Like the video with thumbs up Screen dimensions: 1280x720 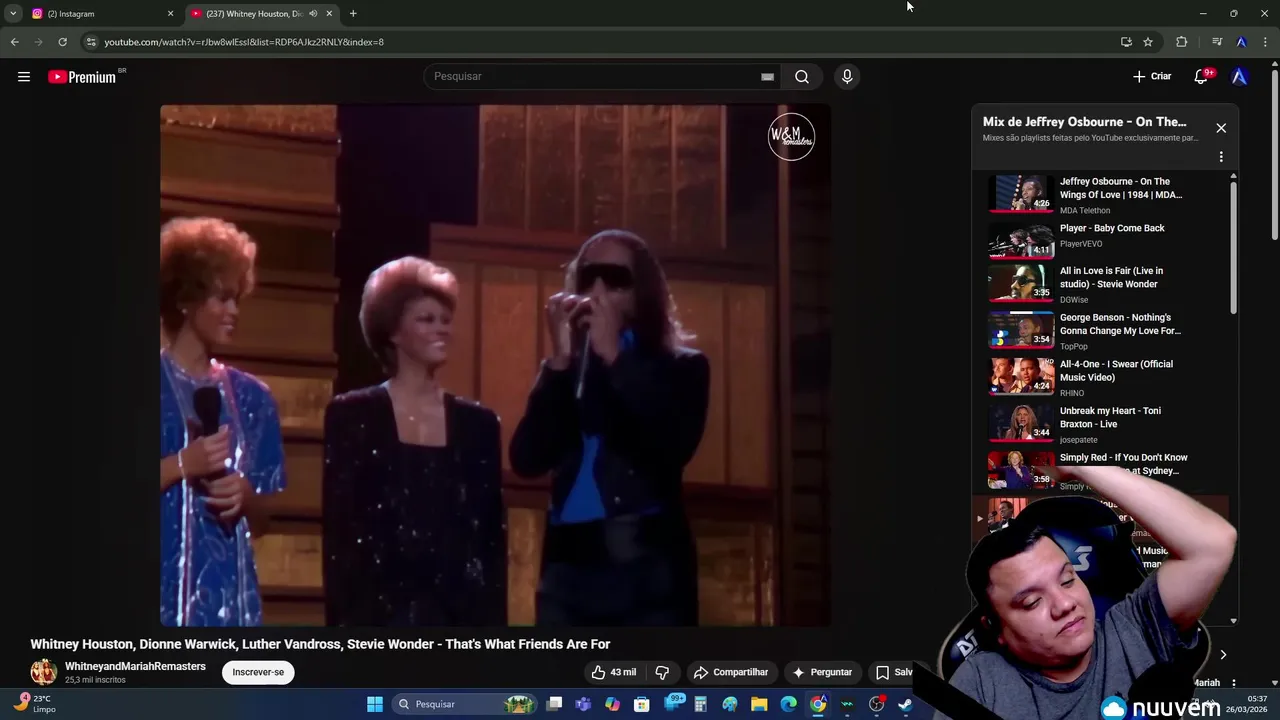click(x=613, y=672)
